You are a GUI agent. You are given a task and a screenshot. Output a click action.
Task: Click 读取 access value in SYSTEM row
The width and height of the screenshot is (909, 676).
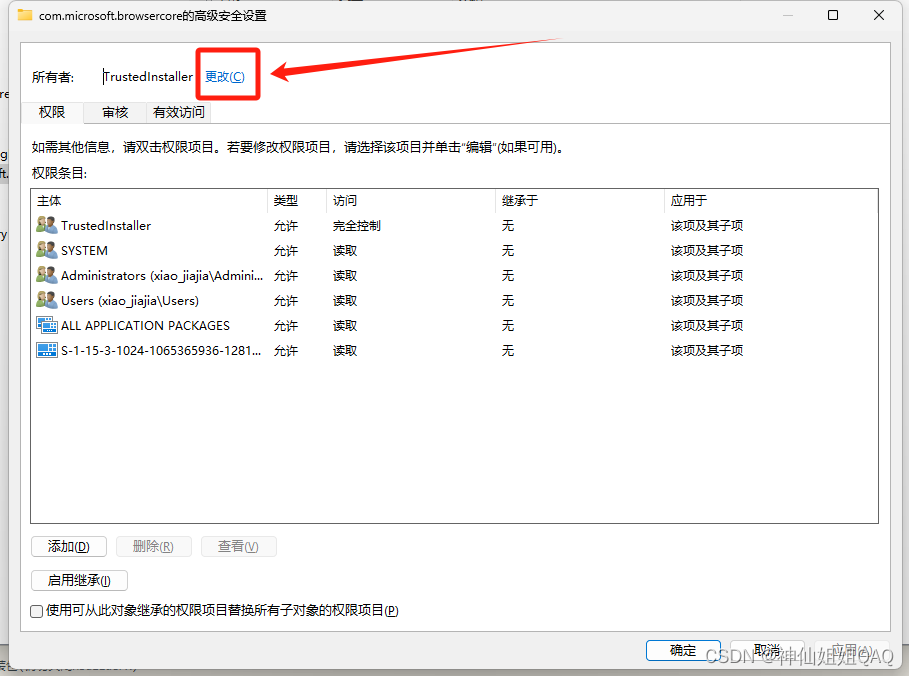pyautogui.click(x=345, y=250)
